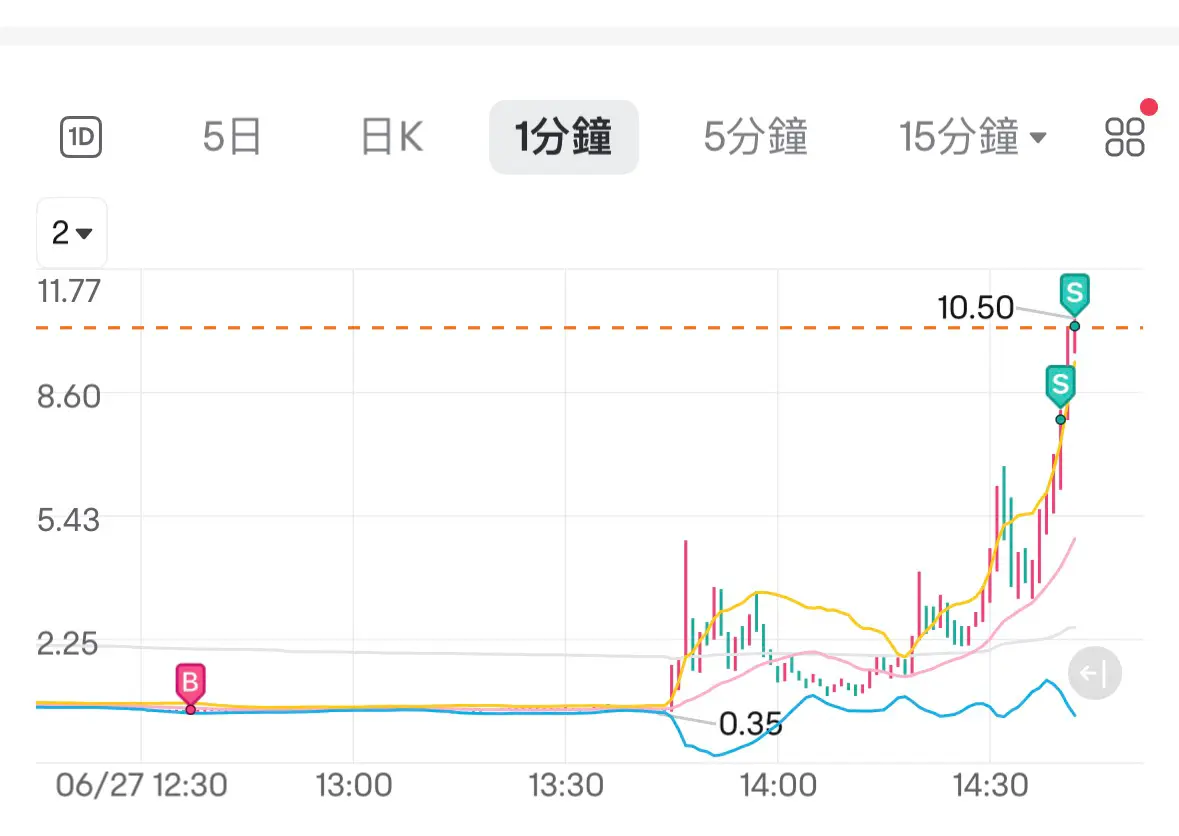Switch to the 5分鐘 five-minute tab
The width and height of the screenshot is (1179, 836).
pos(756,137)
